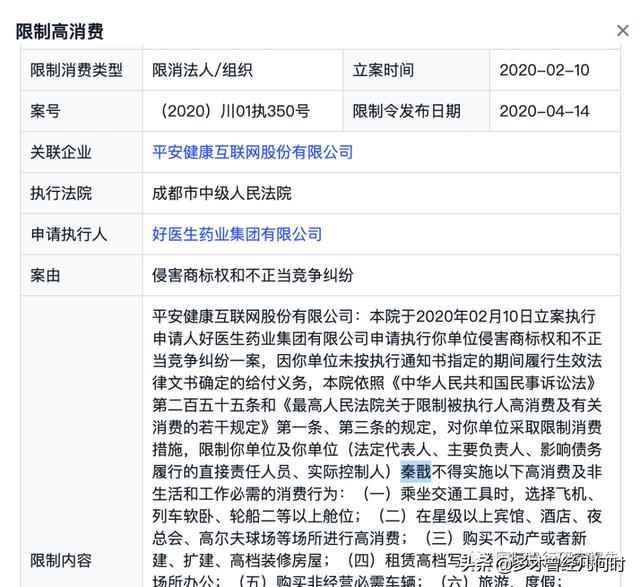Select the filing date 2020-02-10
640x587 pixels.
click(544, 70)
